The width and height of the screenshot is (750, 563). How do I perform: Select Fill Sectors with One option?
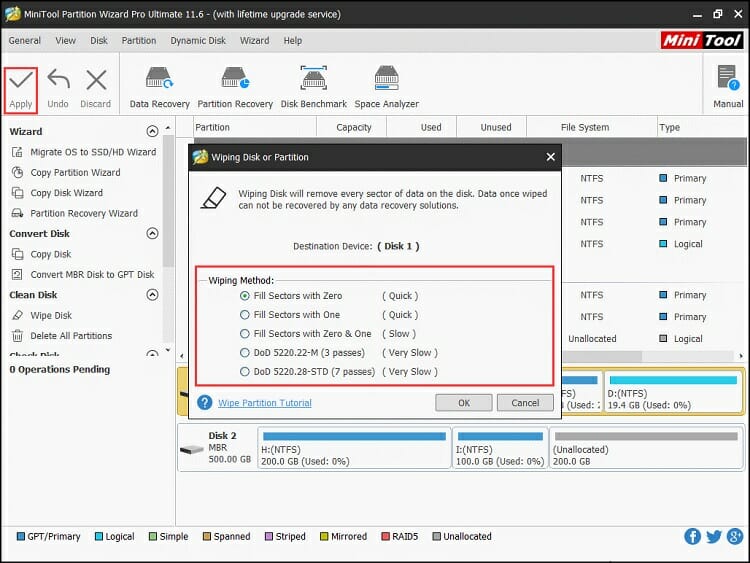click(245, 315)
